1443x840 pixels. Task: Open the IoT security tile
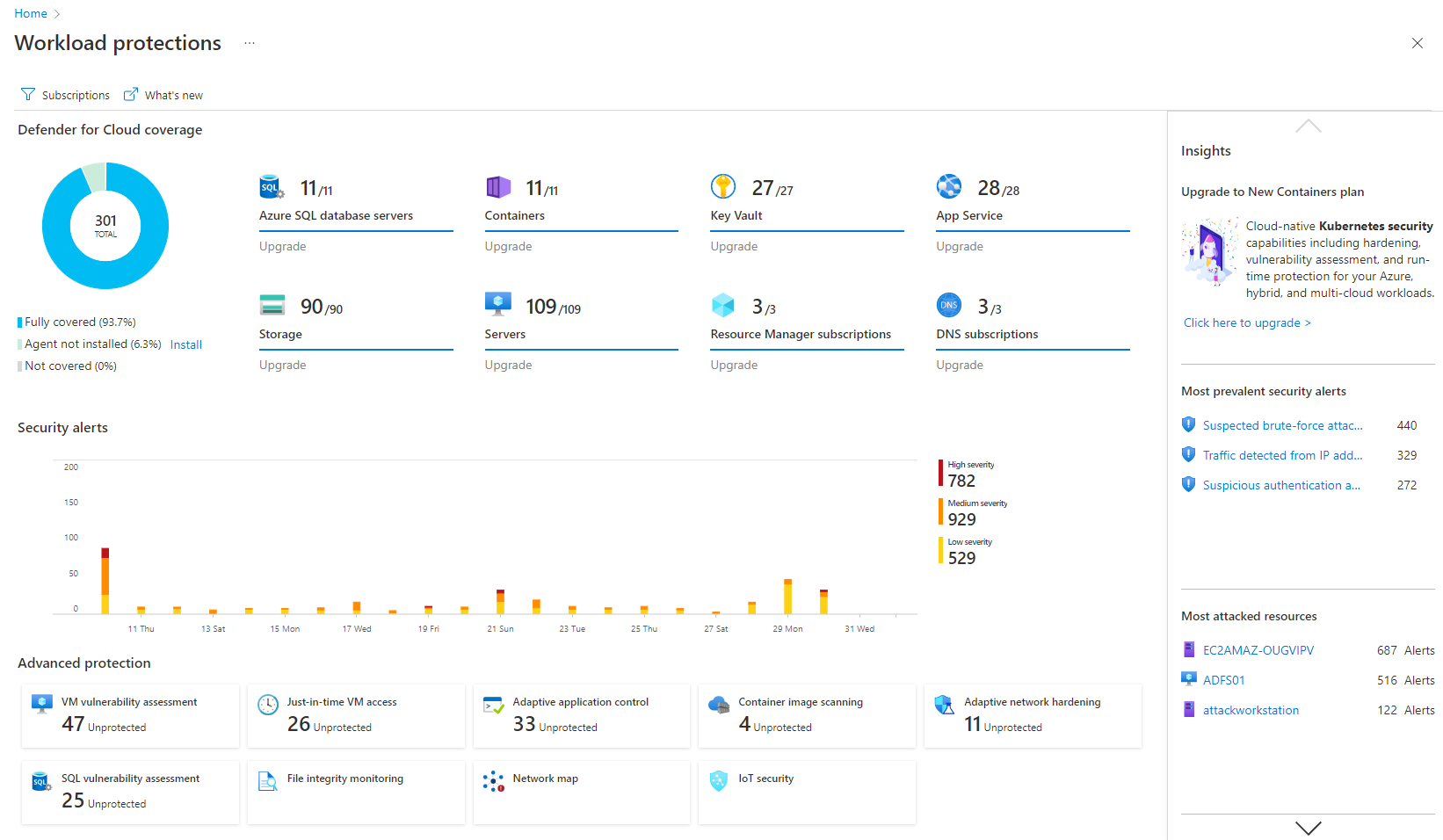806,792
